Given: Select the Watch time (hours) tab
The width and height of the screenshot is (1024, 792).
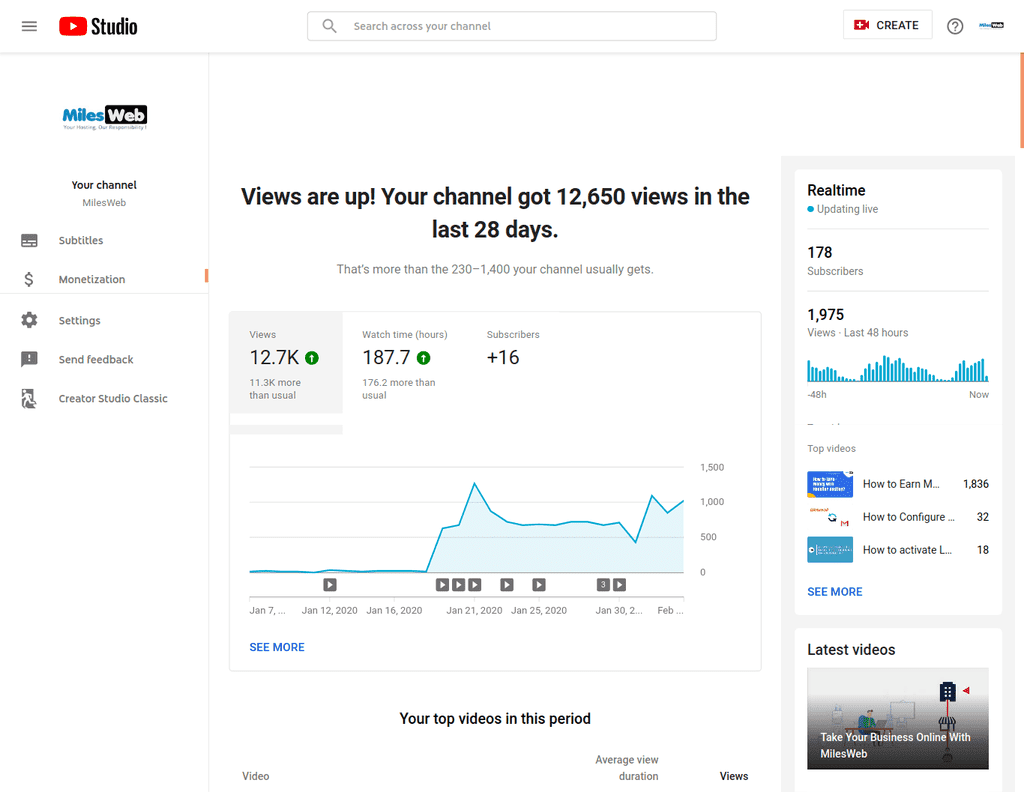Looking at the screenshot, I should (x=405, y=363).
